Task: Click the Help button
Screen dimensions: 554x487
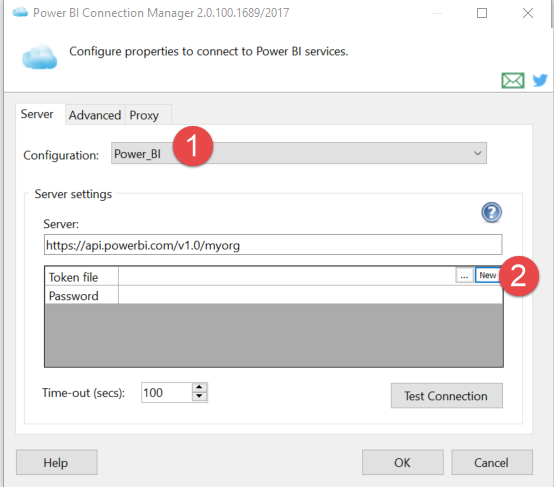Action: point(57,462)
